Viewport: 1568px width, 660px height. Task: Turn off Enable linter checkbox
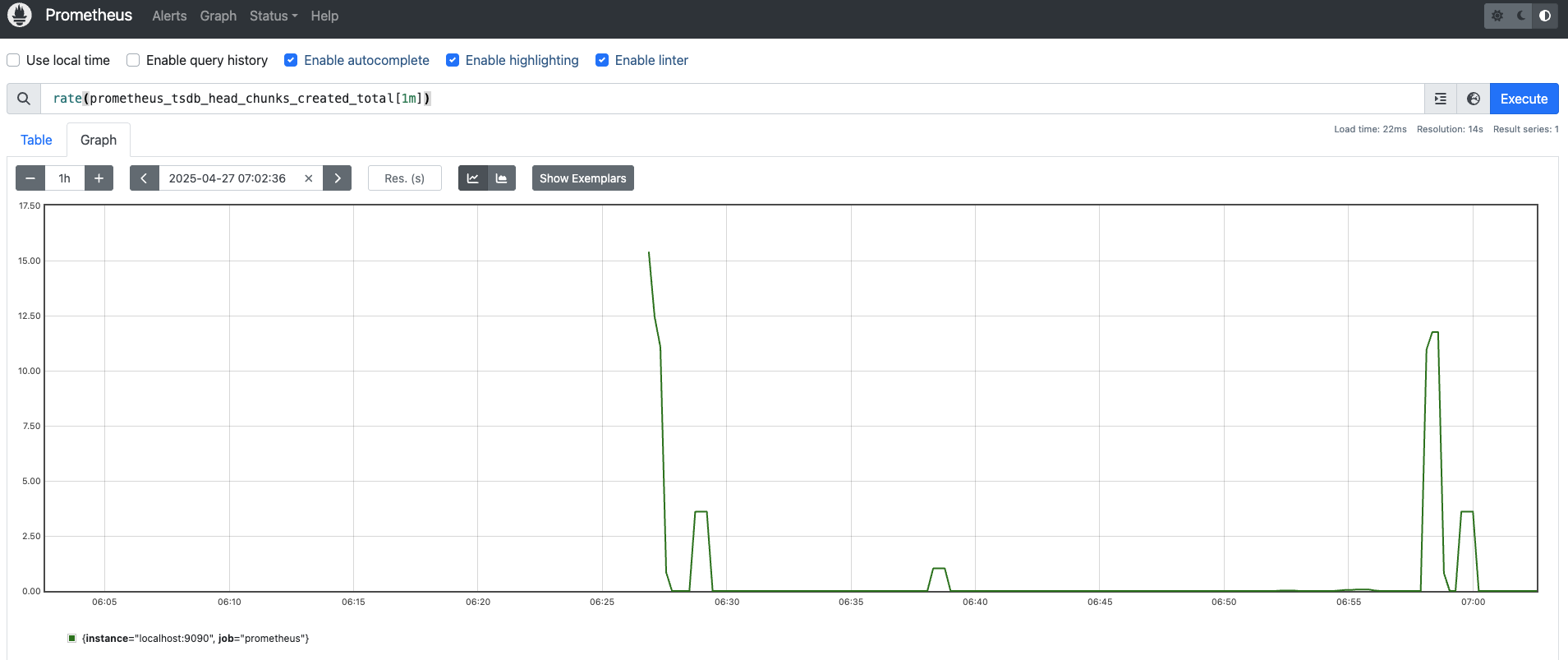click(x=602, y=60)
